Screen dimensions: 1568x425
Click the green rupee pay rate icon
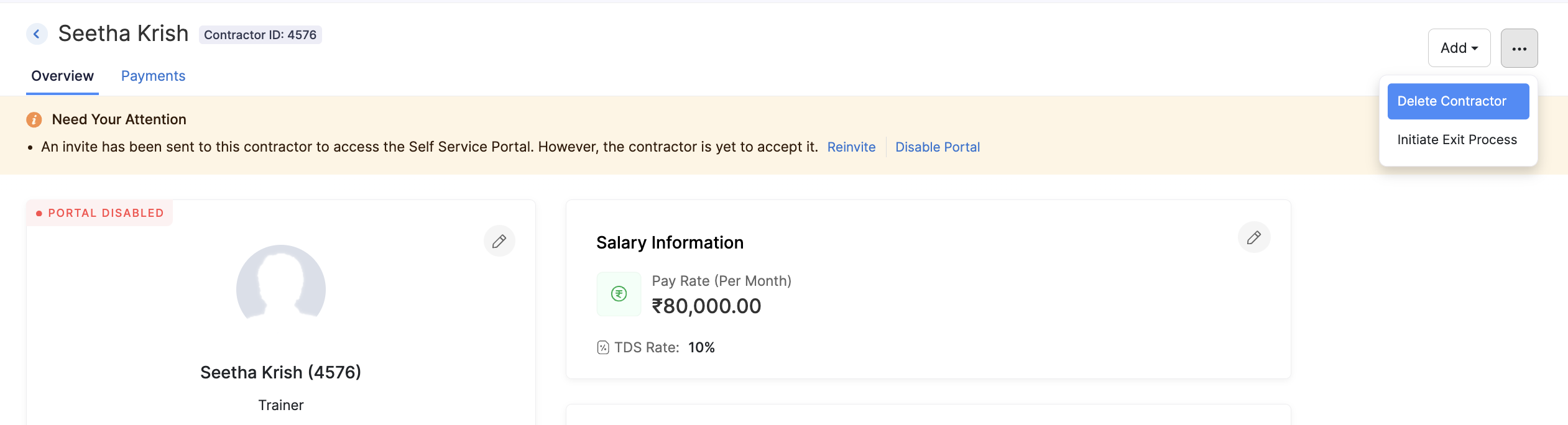[x=619, y=294]
